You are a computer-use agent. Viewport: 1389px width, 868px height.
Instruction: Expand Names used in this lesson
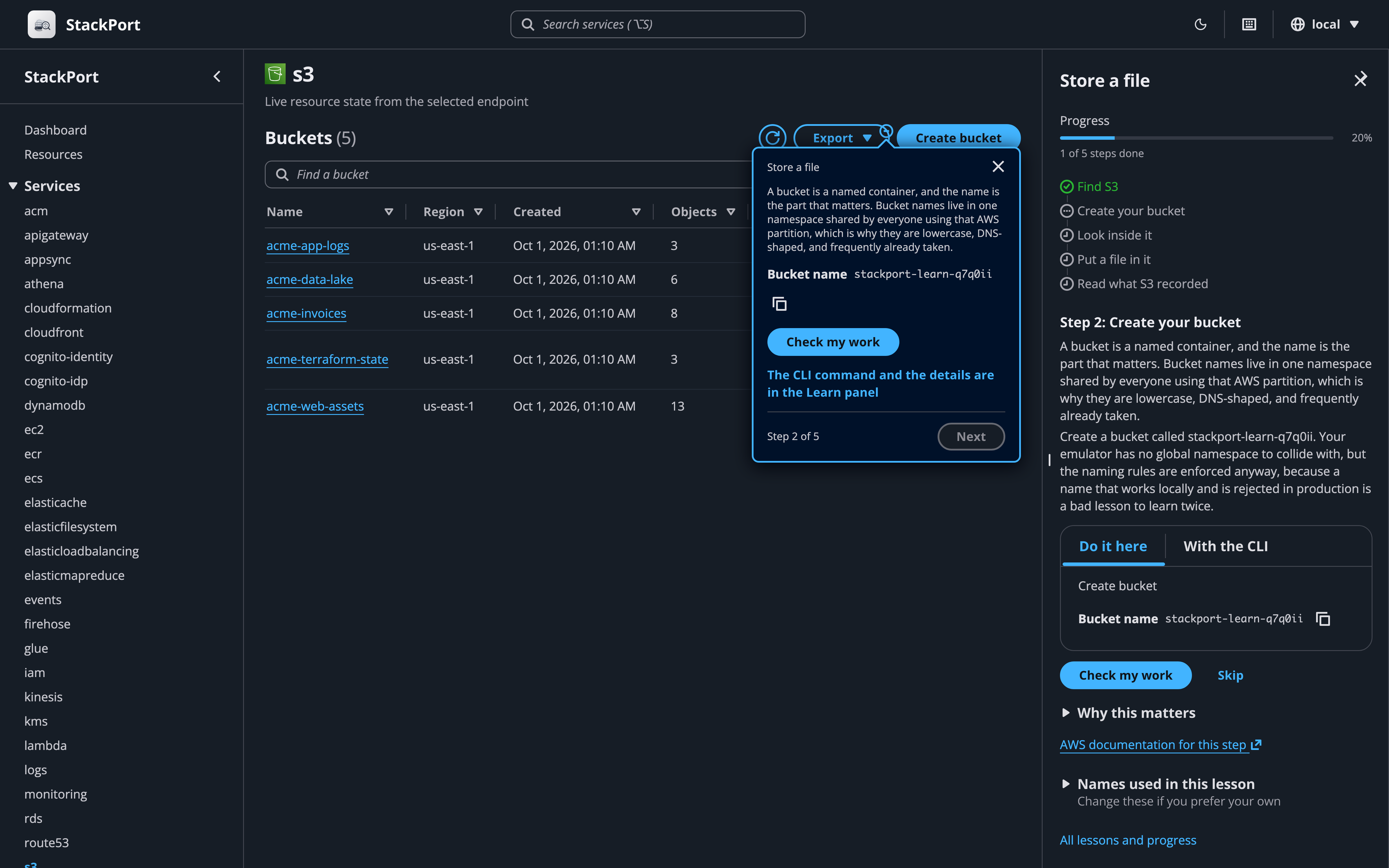point(1158,784)
